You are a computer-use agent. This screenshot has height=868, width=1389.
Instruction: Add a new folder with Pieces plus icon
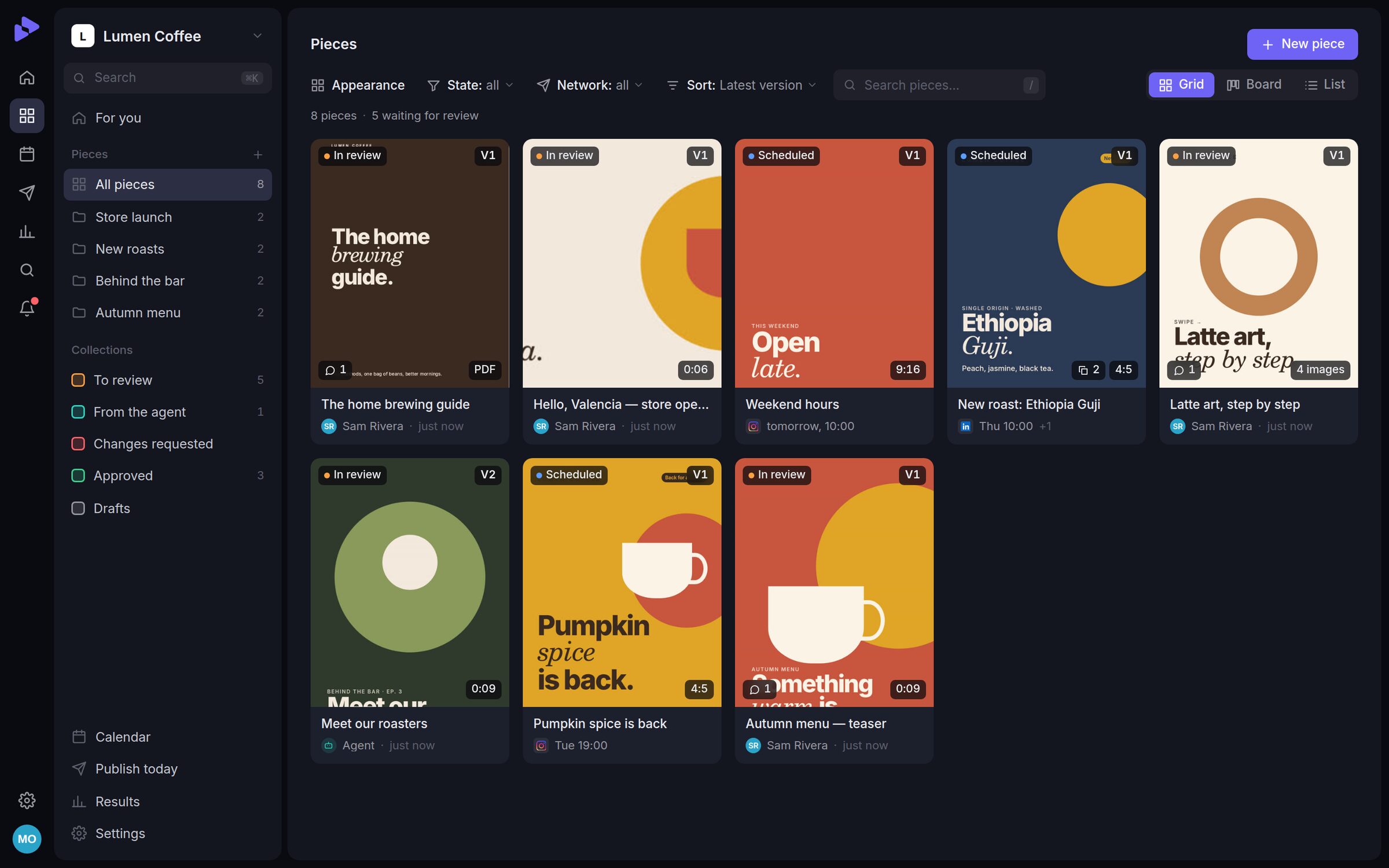pyautogui.click(x=258, y=155)
